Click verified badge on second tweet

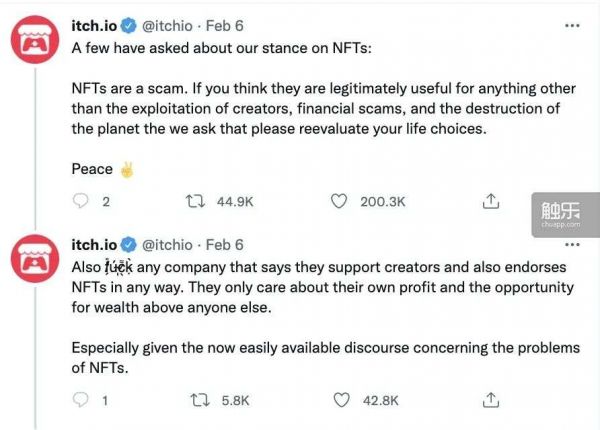[129, 245]
